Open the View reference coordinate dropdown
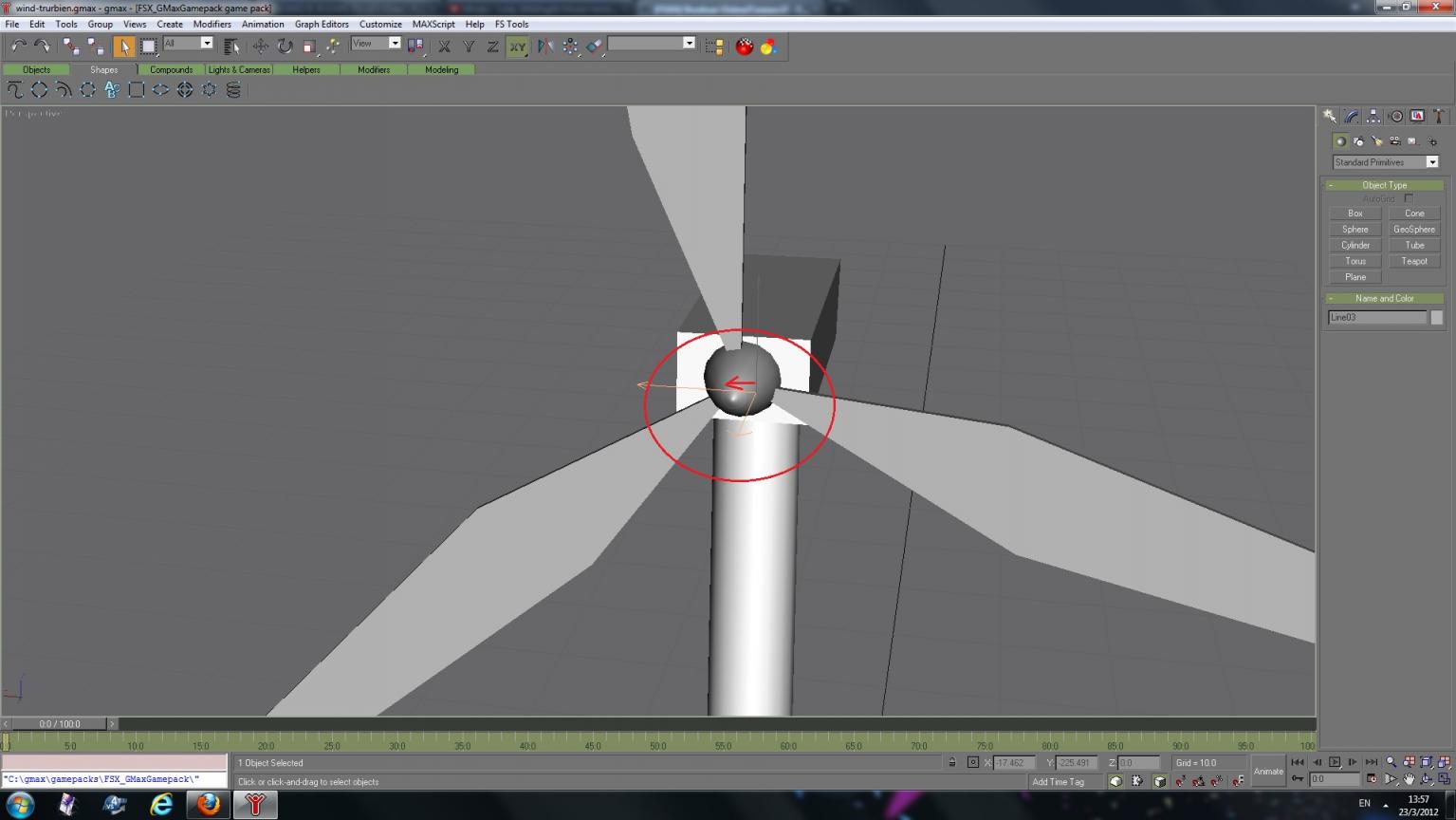 pos(376,44)
